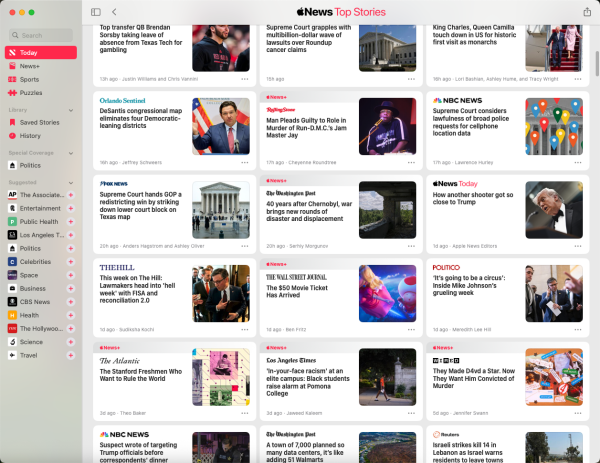
Task: Click The Hollywood Reporter channel icon
Action: [12, 329]
